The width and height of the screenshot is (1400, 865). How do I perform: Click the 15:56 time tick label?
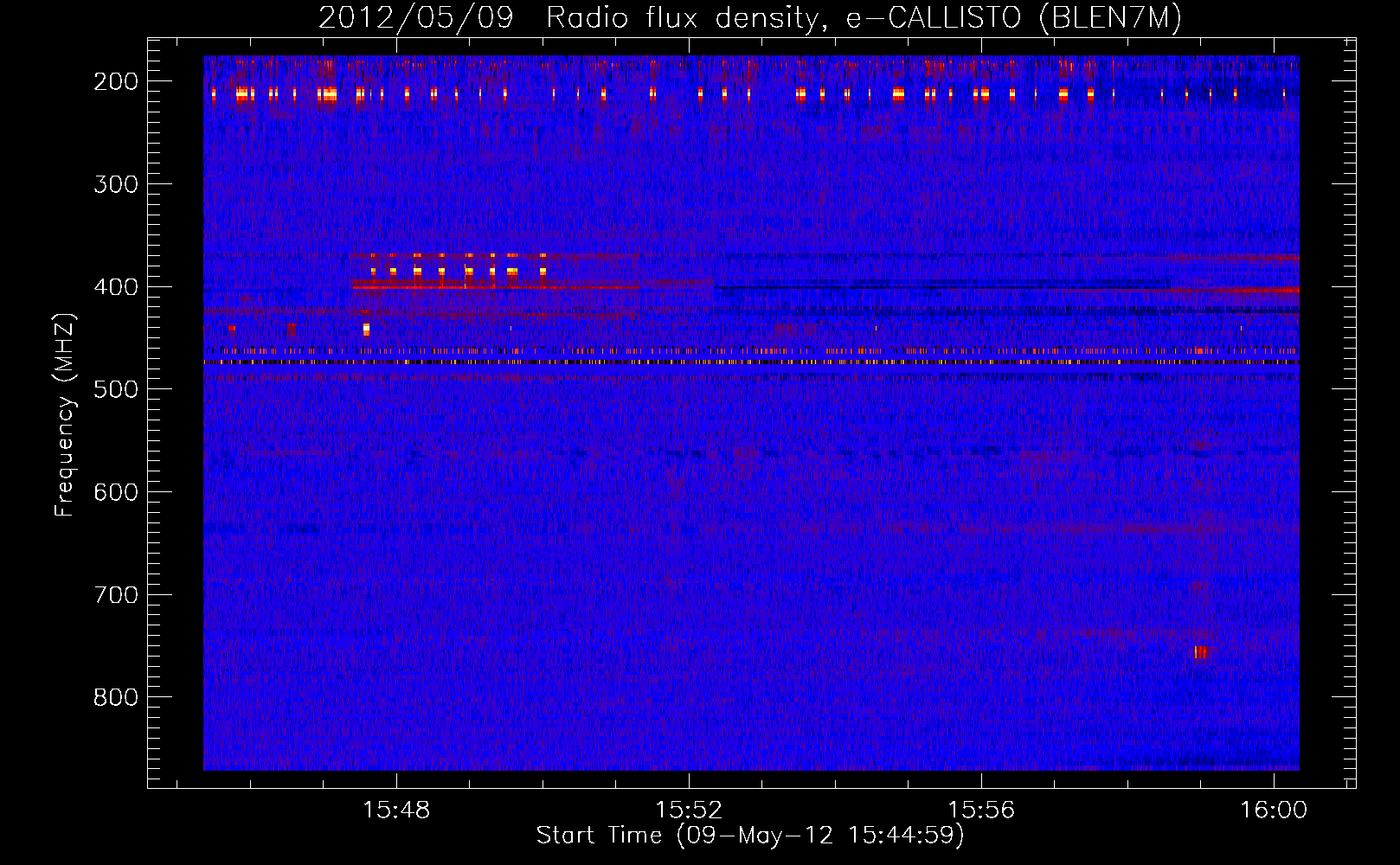[x=981, y=811]
